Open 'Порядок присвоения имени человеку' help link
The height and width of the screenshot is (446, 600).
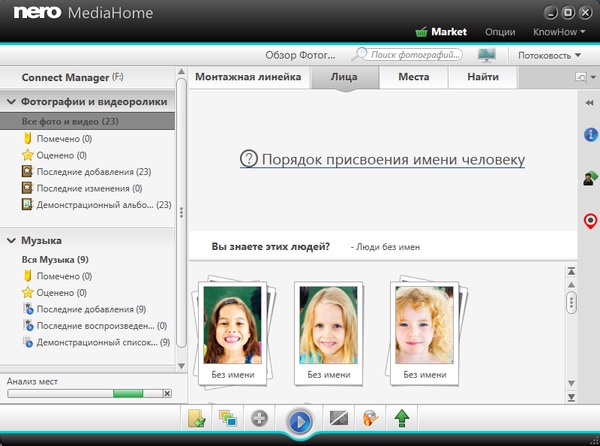(383, 159)
